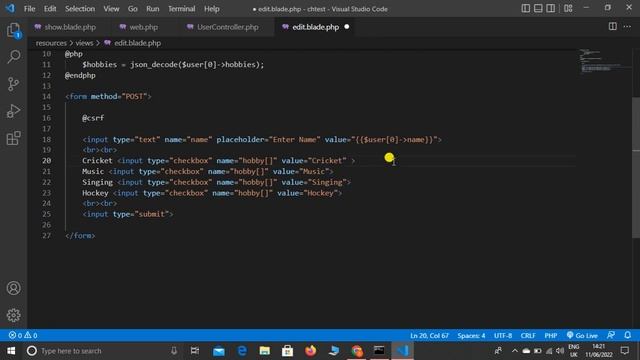Open Source Control view
The image size is (640, 360).
pyautogui.click(x=13, y=84)
